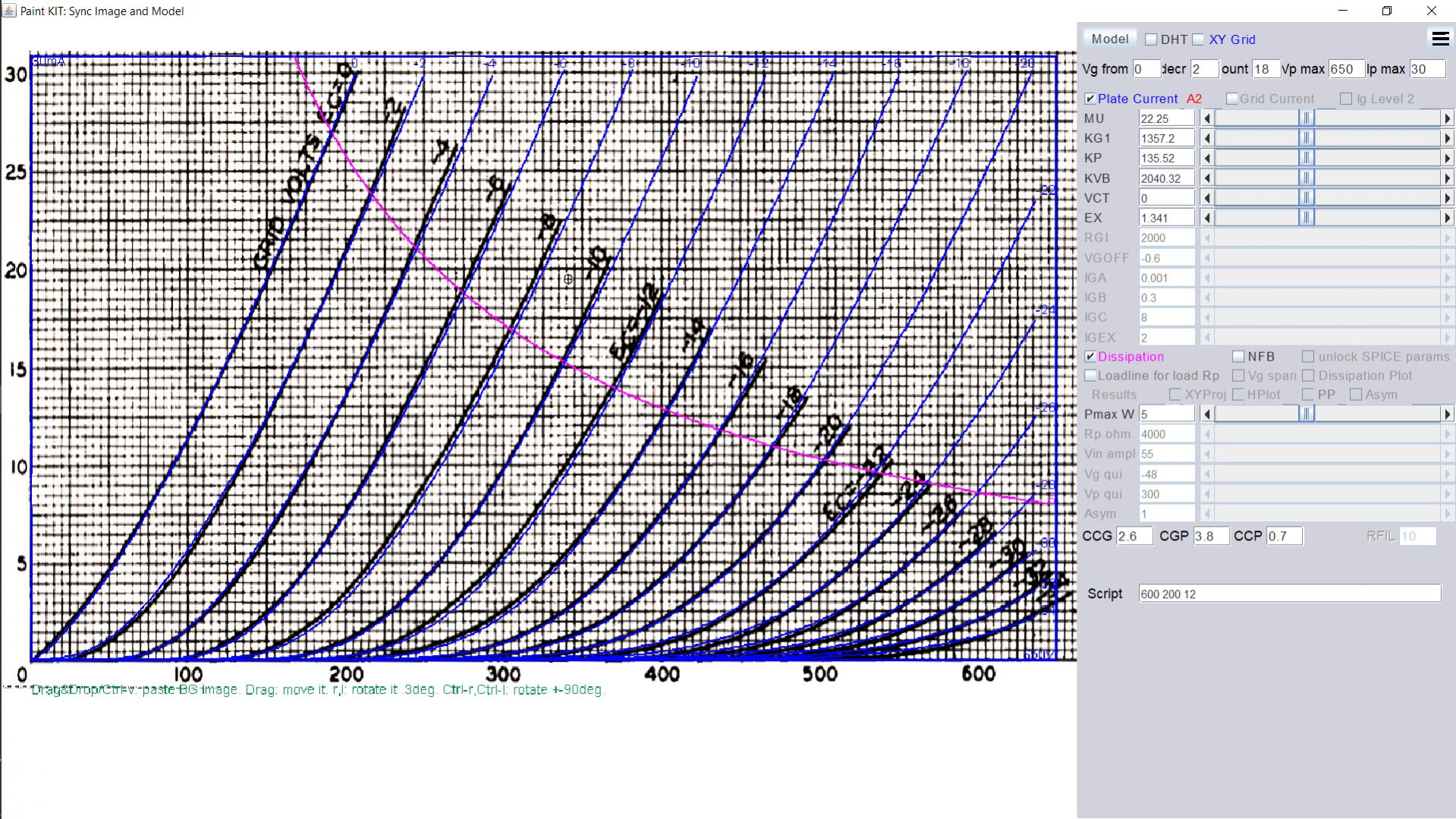Increase KVB with right arrow
1456x819 pixels.
[x=1447, y=178]
